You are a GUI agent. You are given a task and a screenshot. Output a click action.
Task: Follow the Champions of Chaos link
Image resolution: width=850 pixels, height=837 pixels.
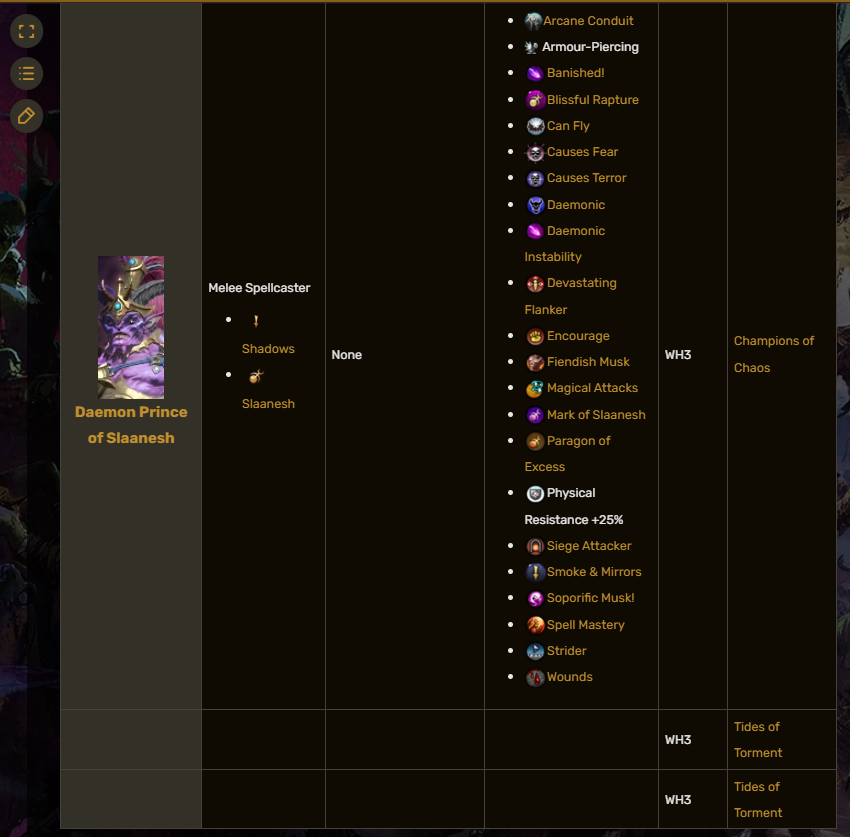pos(774,355)
